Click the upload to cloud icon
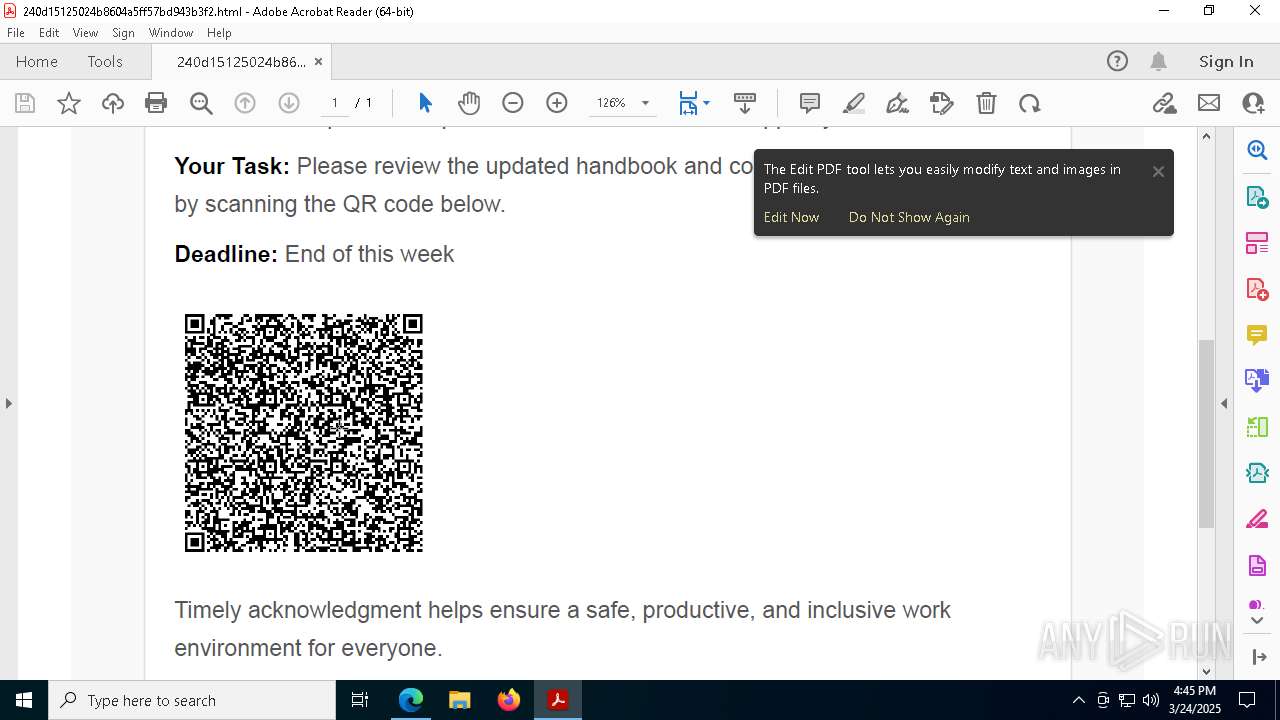This screenshot has width=1280, height=720. 113,103
